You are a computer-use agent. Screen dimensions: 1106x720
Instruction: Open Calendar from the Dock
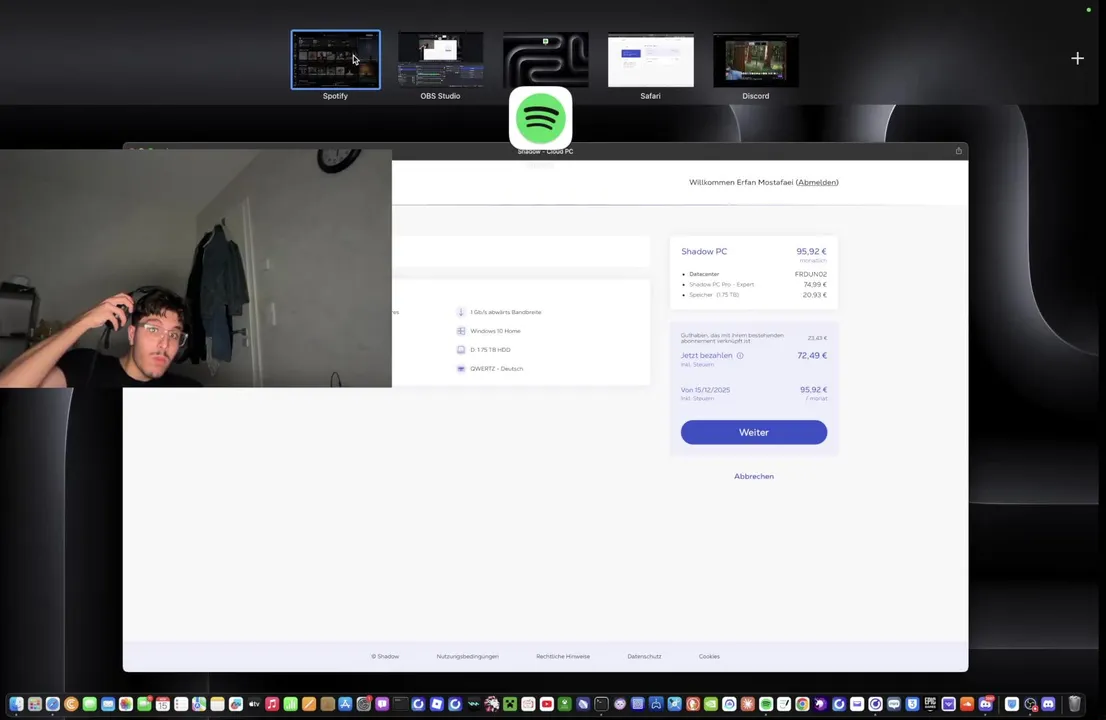point(162,704)
